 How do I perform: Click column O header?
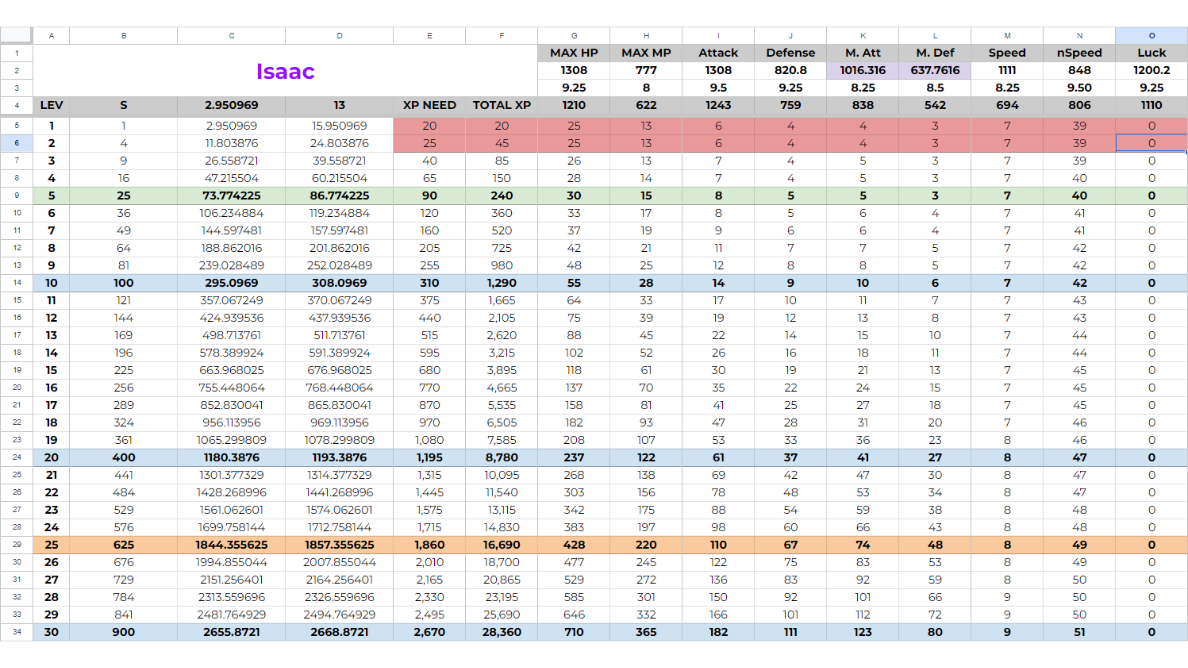[x=1151, y=36]
